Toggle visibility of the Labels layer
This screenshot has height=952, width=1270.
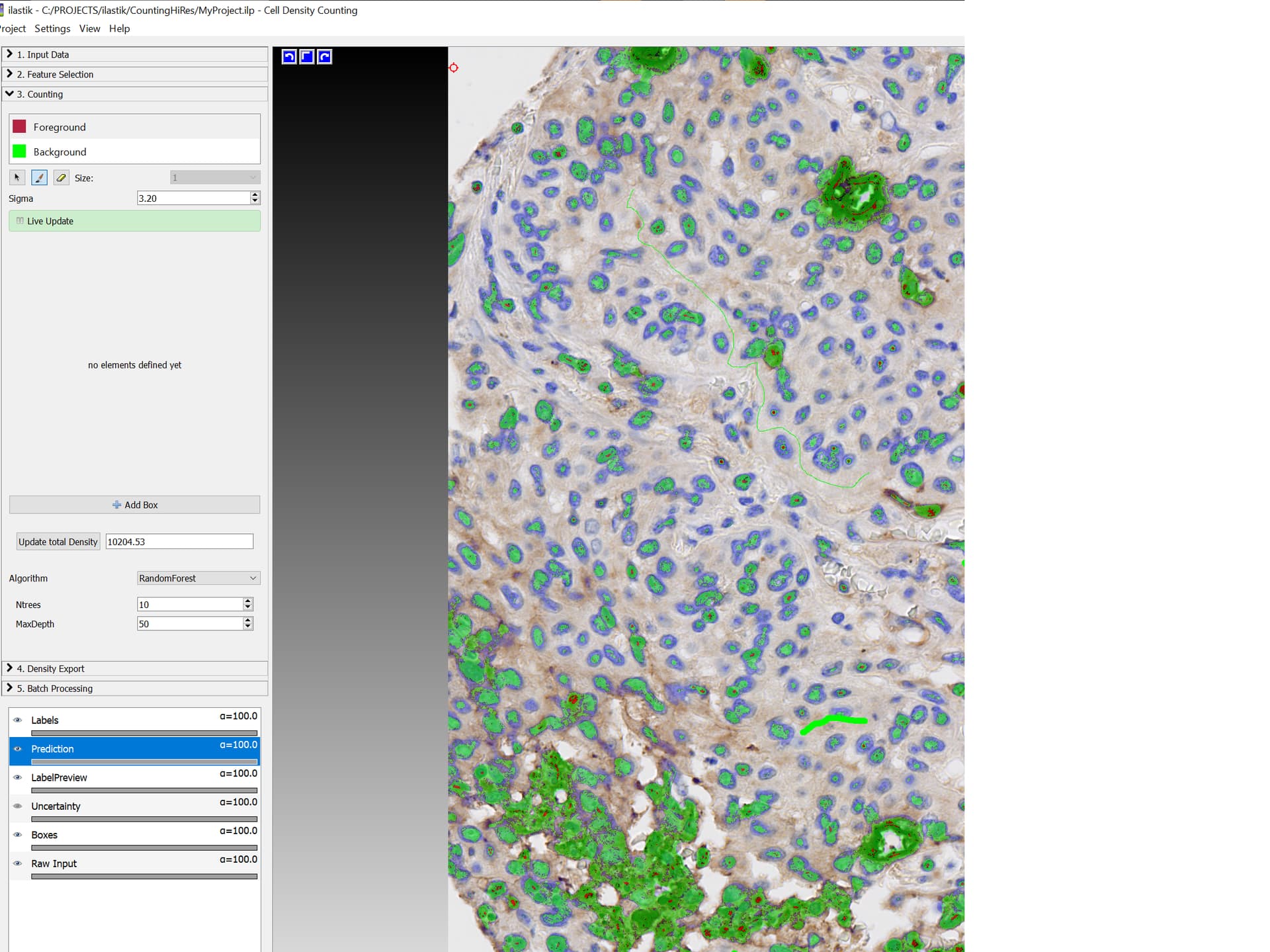(18, 720)
